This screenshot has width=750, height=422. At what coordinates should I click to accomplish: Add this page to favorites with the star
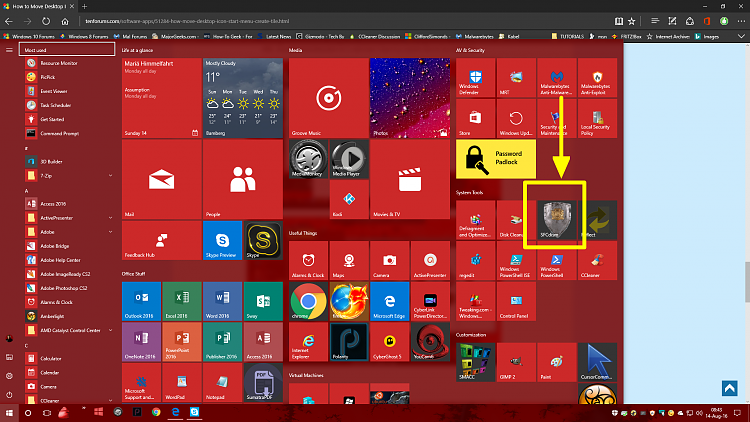(x=631, y=21)
